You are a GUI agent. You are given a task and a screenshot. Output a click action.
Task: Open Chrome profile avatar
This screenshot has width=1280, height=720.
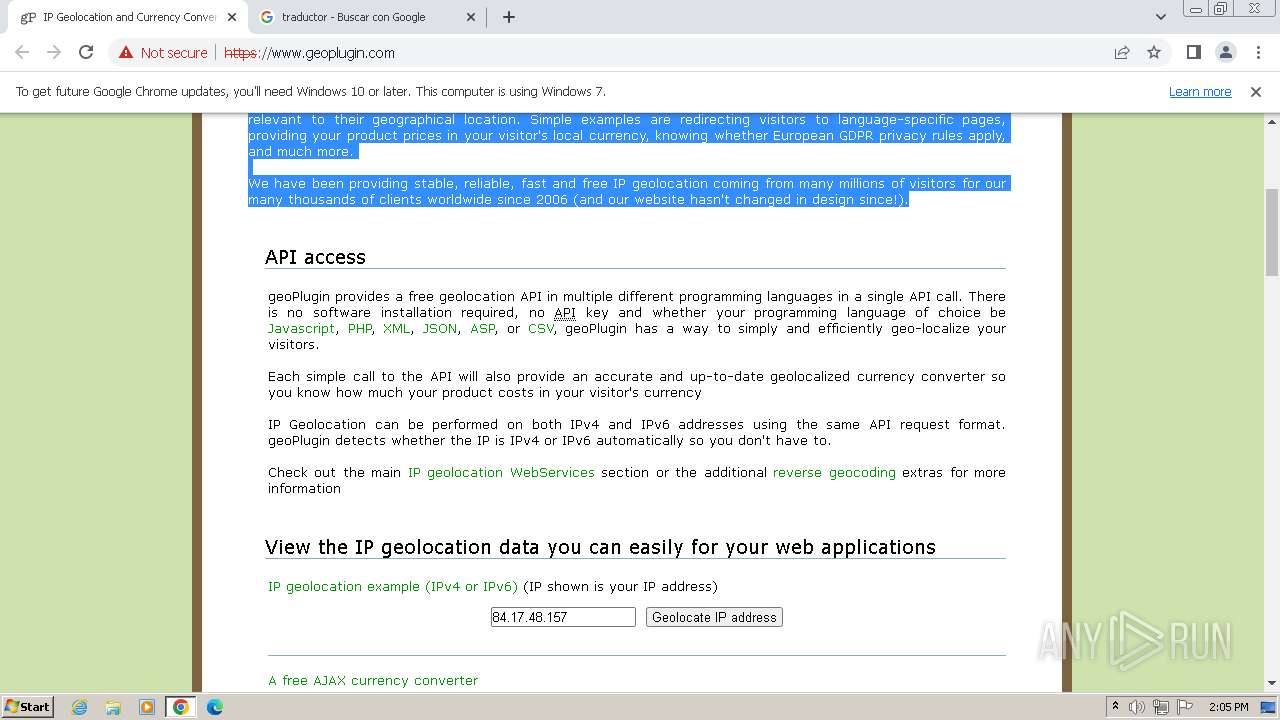[1225, 52]
